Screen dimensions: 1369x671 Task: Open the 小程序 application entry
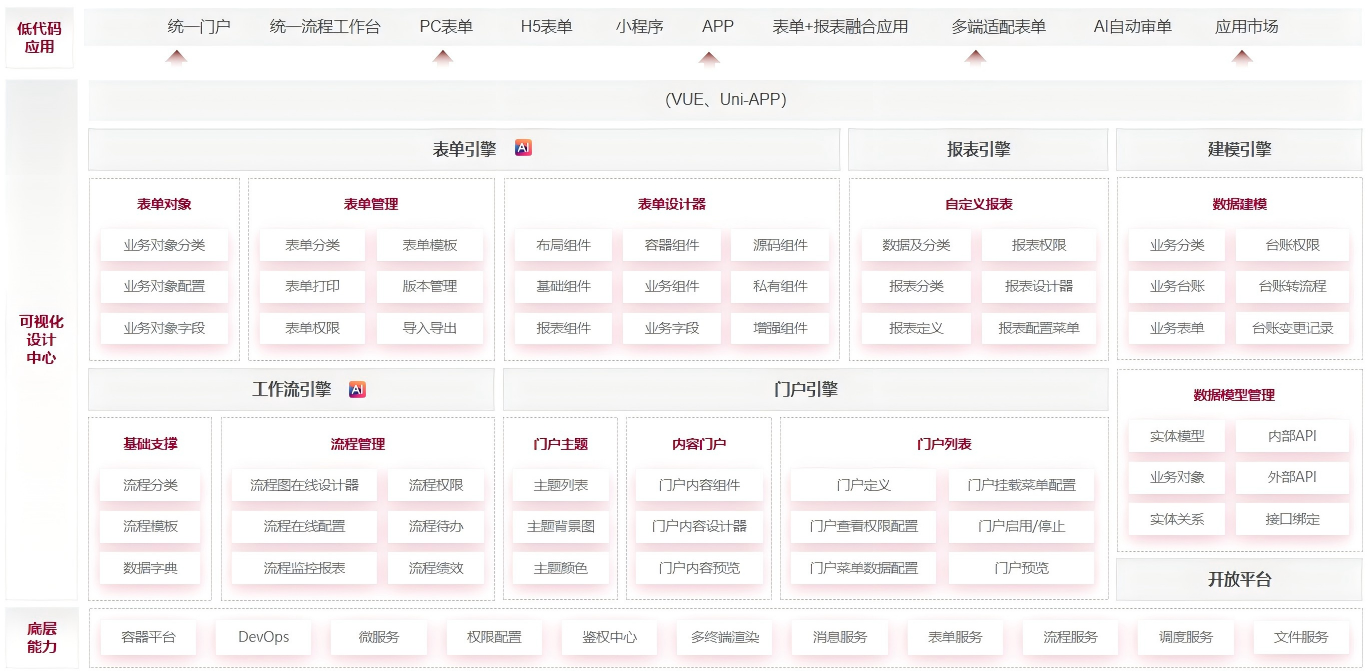tap(639, 27)
